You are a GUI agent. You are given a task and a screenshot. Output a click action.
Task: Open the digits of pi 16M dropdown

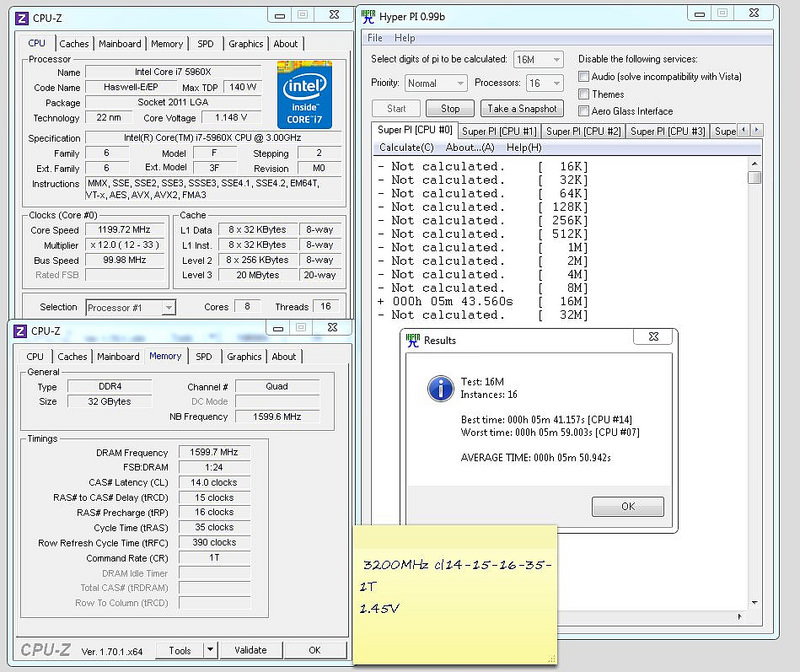pyautogui.click(x=538, y=60)
